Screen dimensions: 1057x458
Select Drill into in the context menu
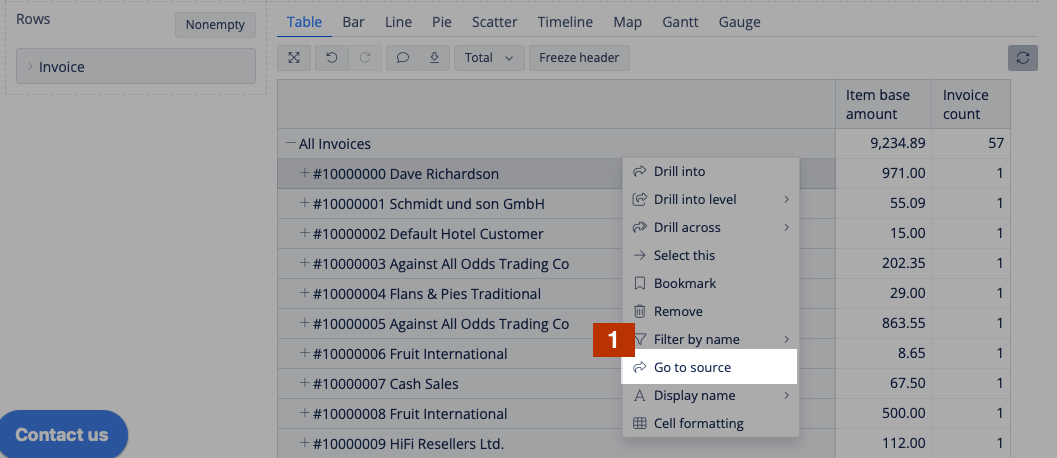(679, 172)
